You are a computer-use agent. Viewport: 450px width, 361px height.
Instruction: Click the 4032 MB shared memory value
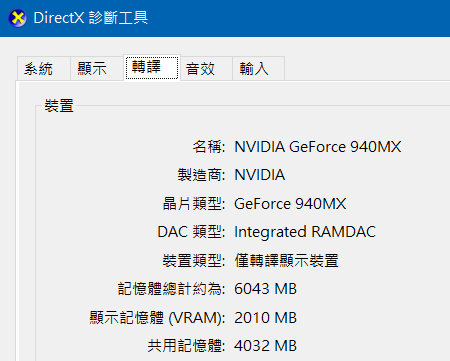tap(265, 346)
